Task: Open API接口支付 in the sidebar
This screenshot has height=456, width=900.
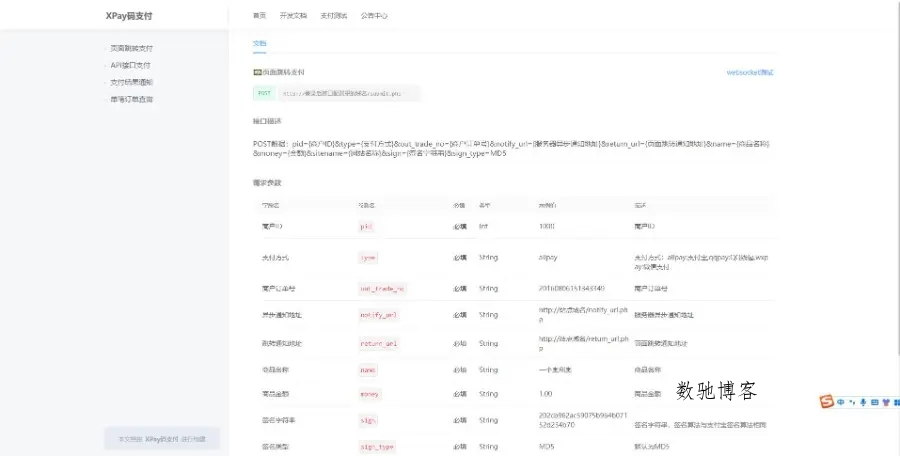Action: 130,65
